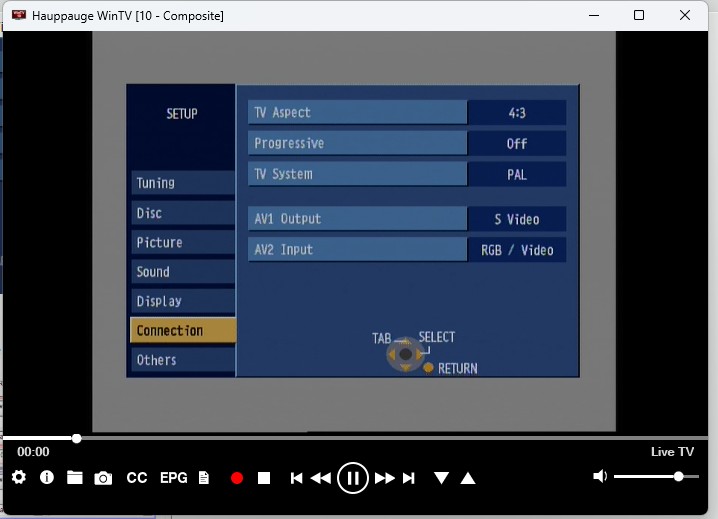
Task: Rewind the video
Action: (321, 478)
